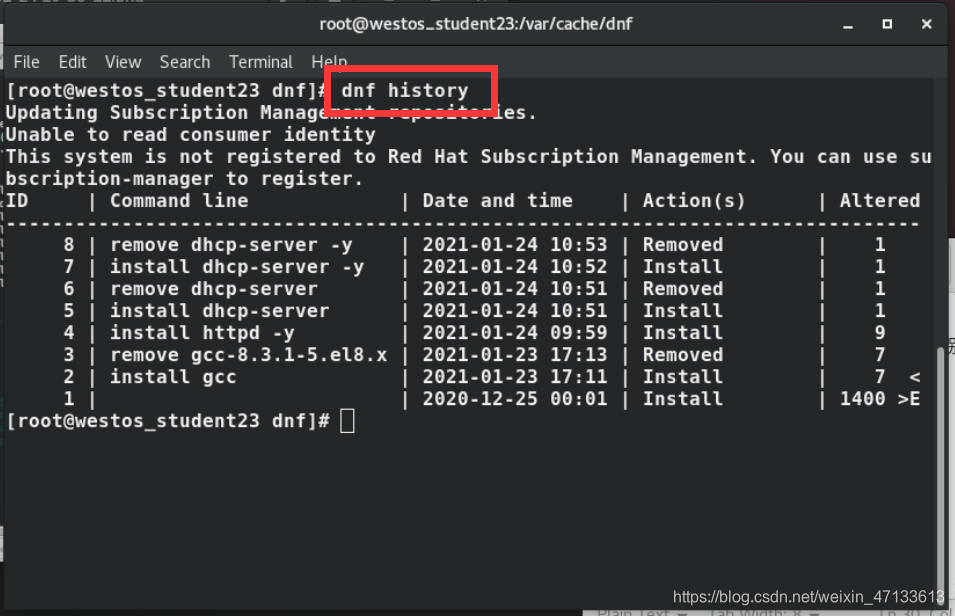The height and width of the screenshot is (616, 955).
Task: Click 'Removed' action in row 3
Action: (x=683, y=355)
